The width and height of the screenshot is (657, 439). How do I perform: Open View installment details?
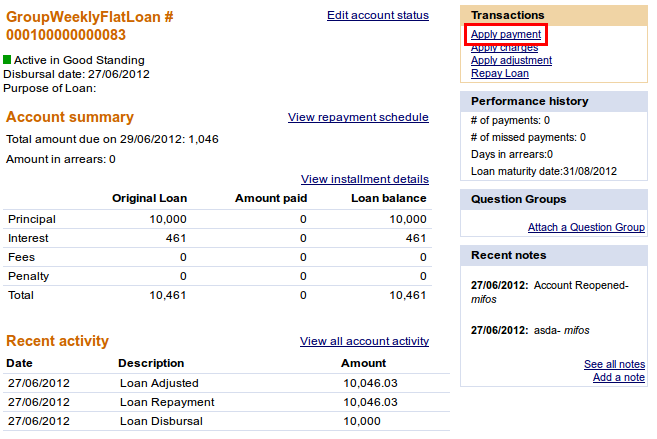click(x=364, y=179)
